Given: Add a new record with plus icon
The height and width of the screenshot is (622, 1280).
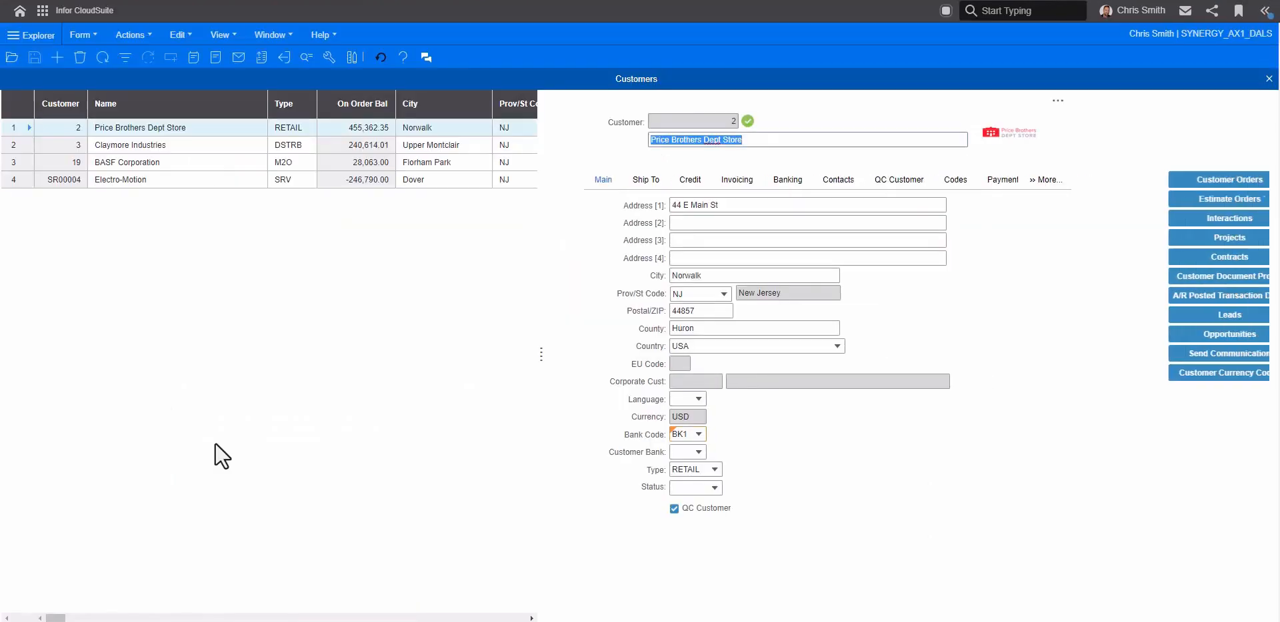Looking at the screenshot, I should point(57,57).
